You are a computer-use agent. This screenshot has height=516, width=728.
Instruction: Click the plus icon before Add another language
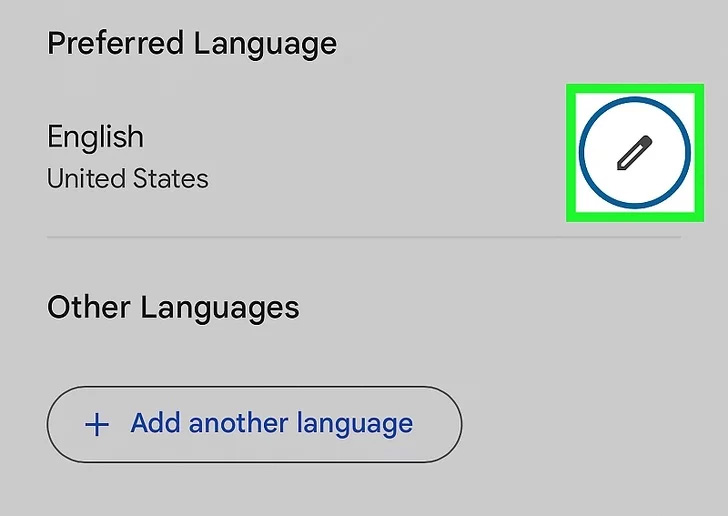point(97,424)
